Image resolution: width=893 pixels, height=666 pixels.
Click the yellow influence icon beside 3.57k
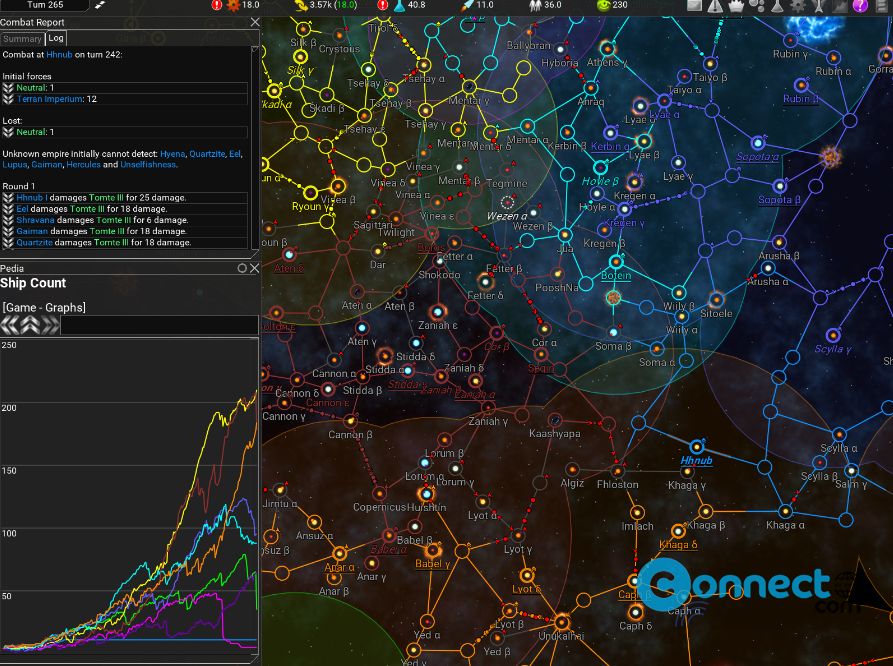(301, 5)
